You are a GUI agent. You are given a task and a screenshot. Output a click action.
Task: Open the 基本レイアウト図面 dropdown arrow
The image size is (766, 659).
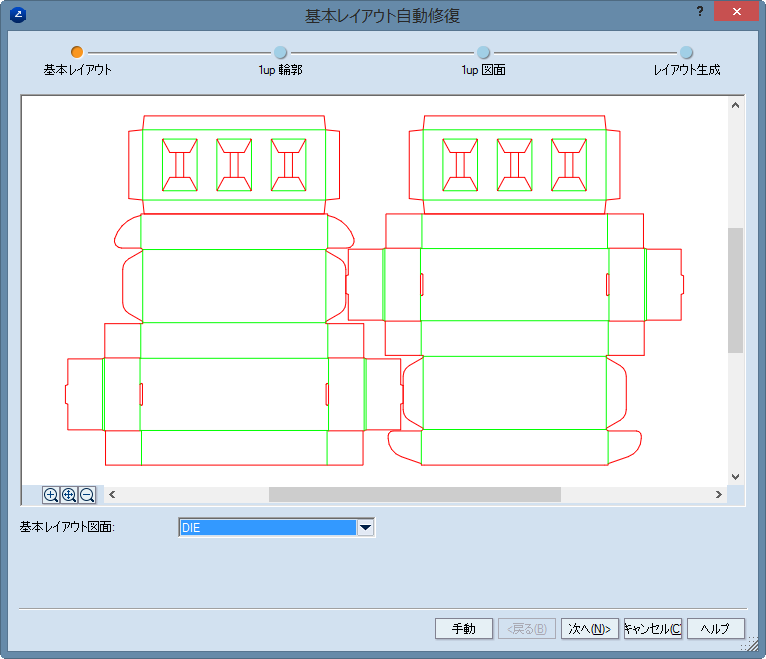tap(365, 528)
